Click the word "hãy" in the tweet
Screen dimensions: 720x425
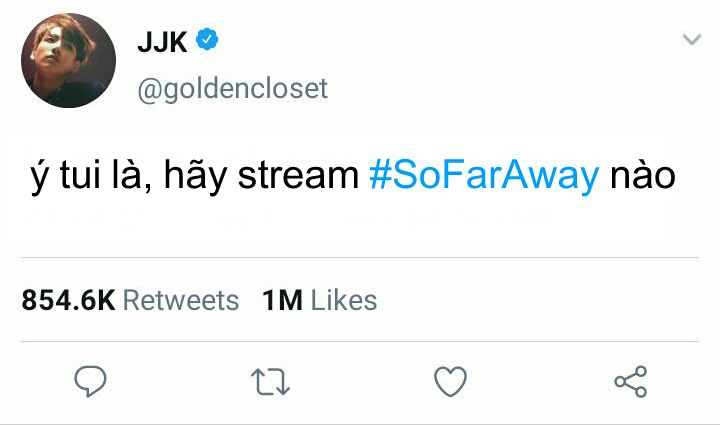[x=195, y=175]
